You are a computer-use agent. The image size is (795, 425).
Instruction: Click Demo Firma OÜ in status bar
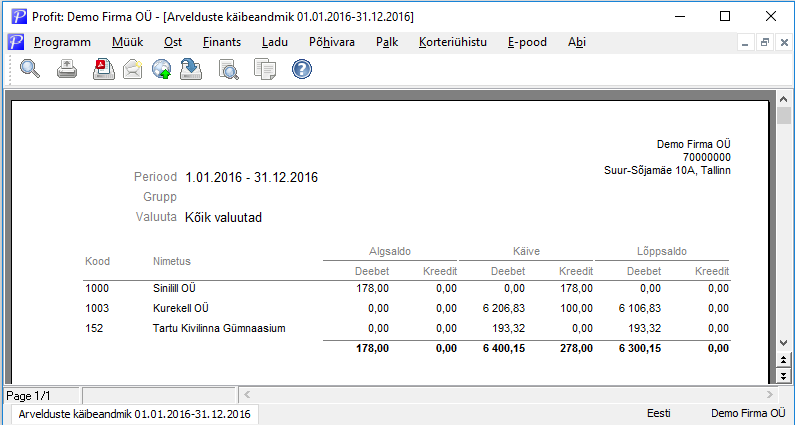748,413
